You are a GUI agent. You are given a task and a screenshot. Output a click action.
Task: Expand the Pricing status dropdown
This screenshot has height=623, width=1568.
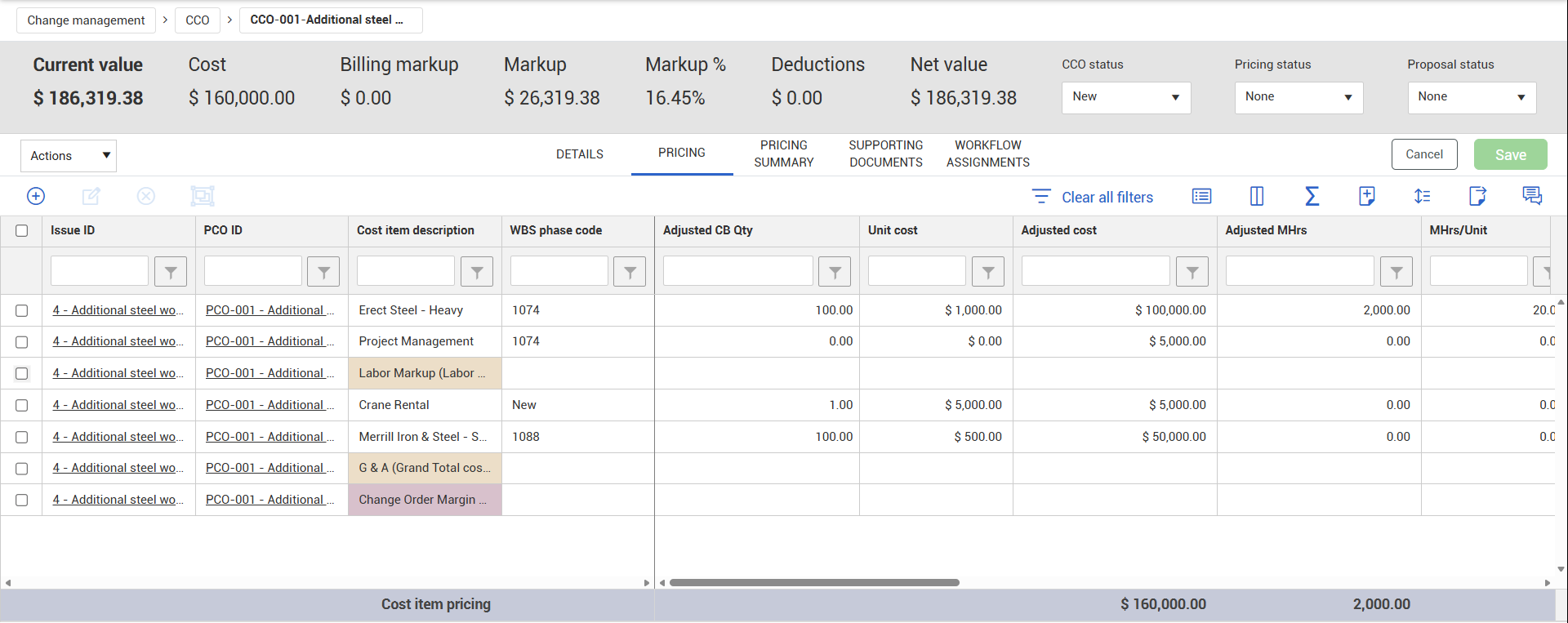[x=1298, y=97]
